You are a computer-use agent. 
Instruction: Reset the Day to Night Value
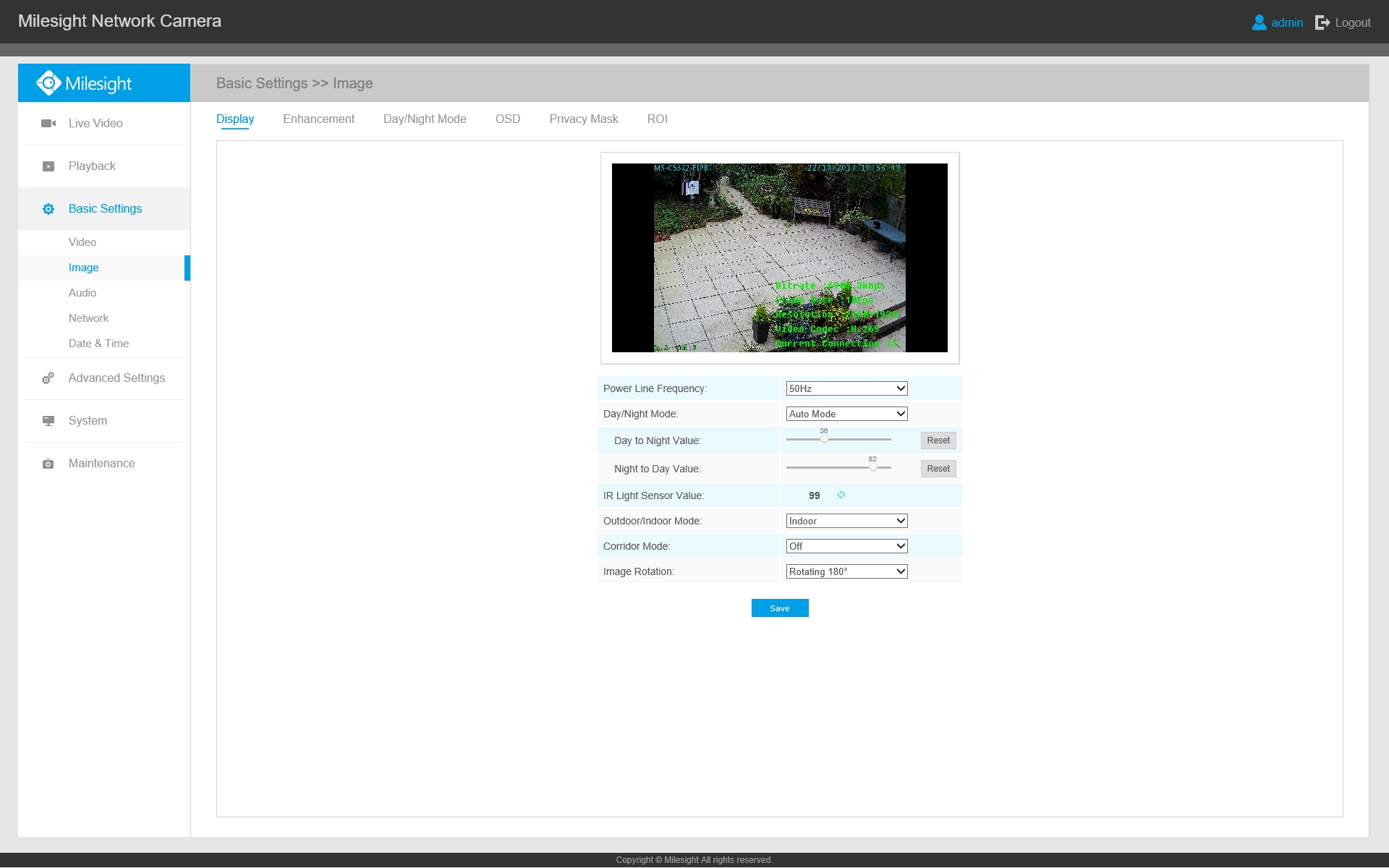tap(938, 441)
